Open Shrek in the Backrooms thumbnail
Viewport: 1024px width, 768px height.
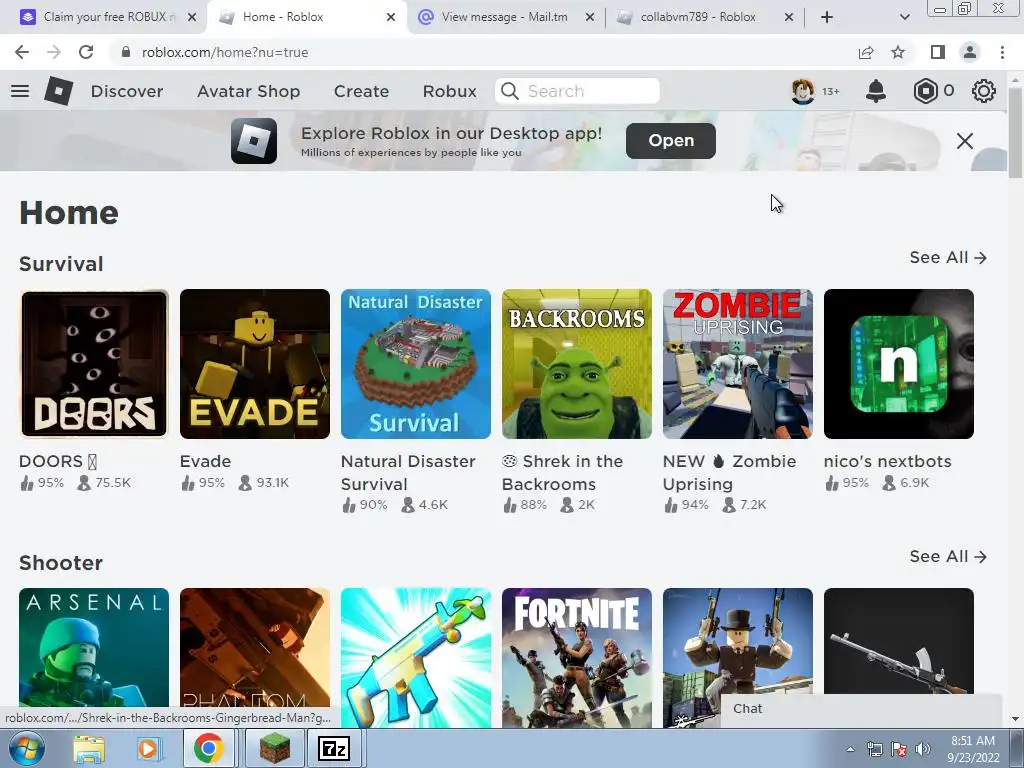(577, 364)
